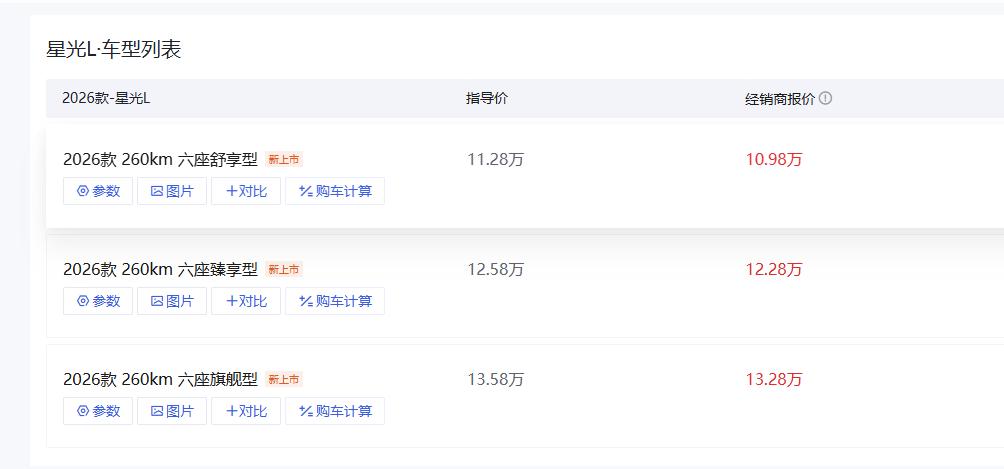This screenshot has width=1004, height=469.
Task: Click the 新上市 tag on 六座旗舰型
Action: (284, 379)
